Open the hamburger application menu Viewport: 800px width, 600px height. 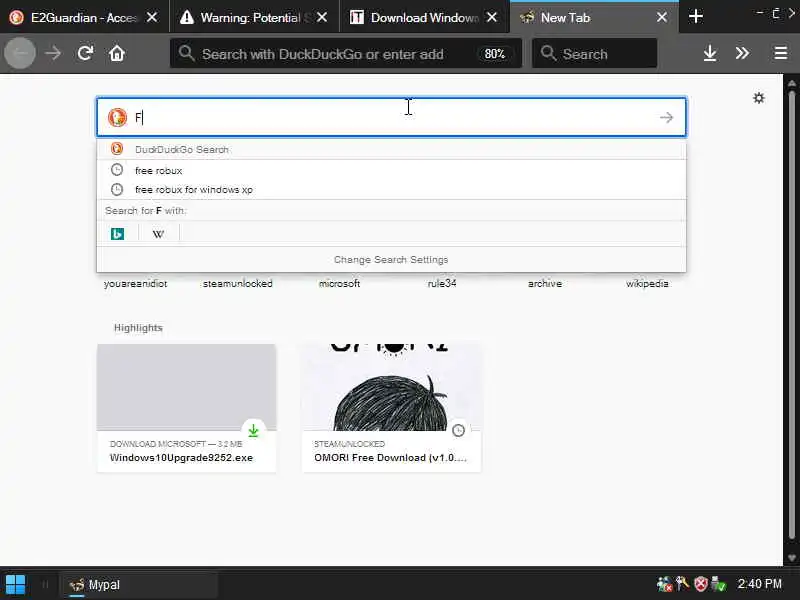pyautogui.click(x=781, y=53)
